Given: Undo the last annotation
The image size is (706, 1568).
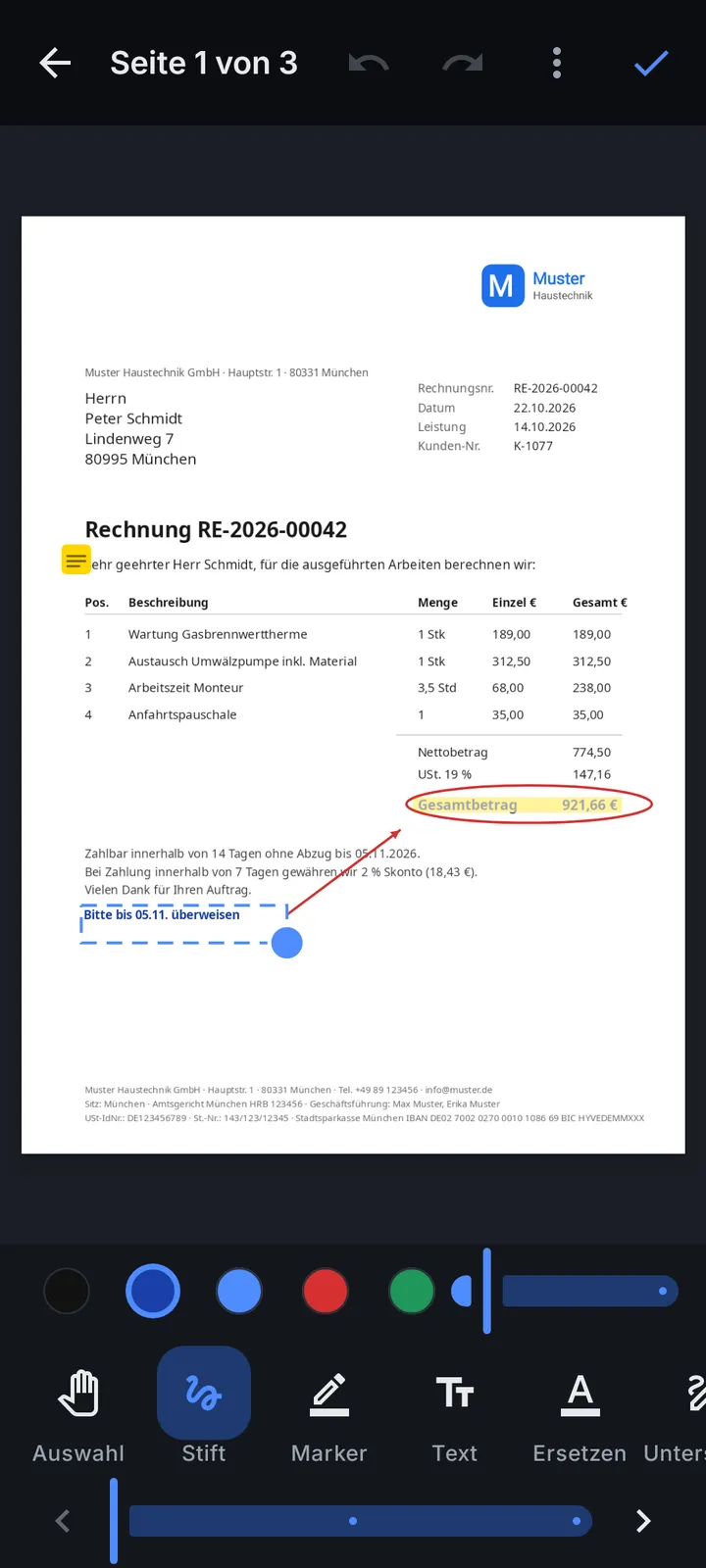Looking at the screenshot, I should pos(369,64).
